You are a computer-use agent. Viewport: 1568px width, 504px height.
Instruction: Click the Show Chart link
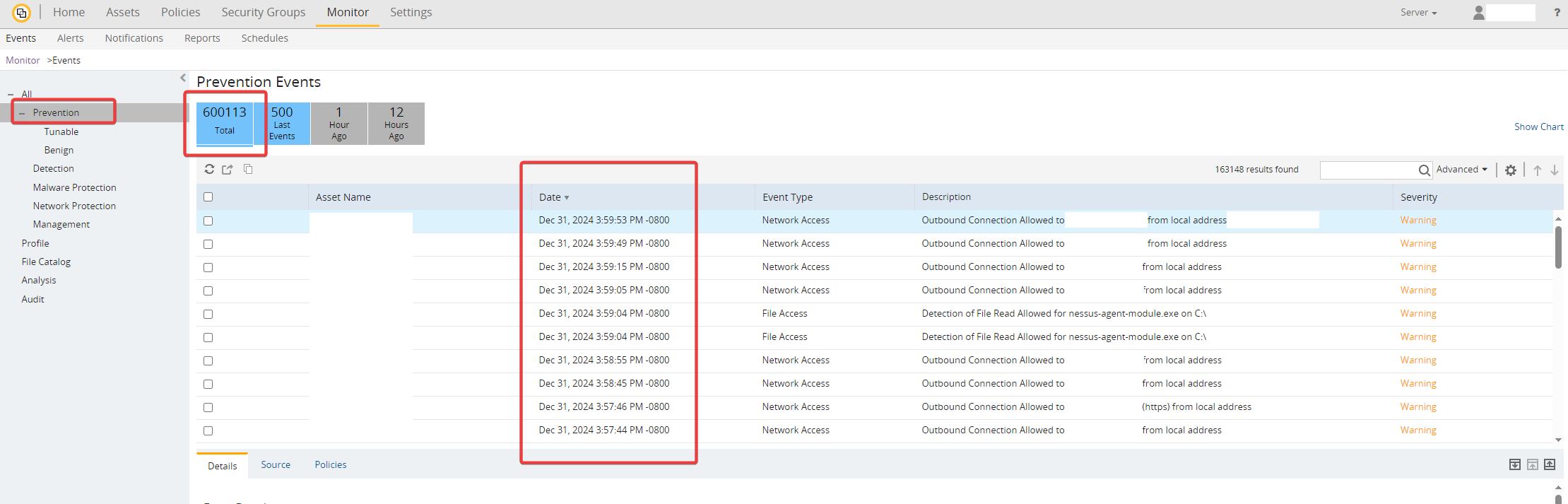[x=1538, y=127]
